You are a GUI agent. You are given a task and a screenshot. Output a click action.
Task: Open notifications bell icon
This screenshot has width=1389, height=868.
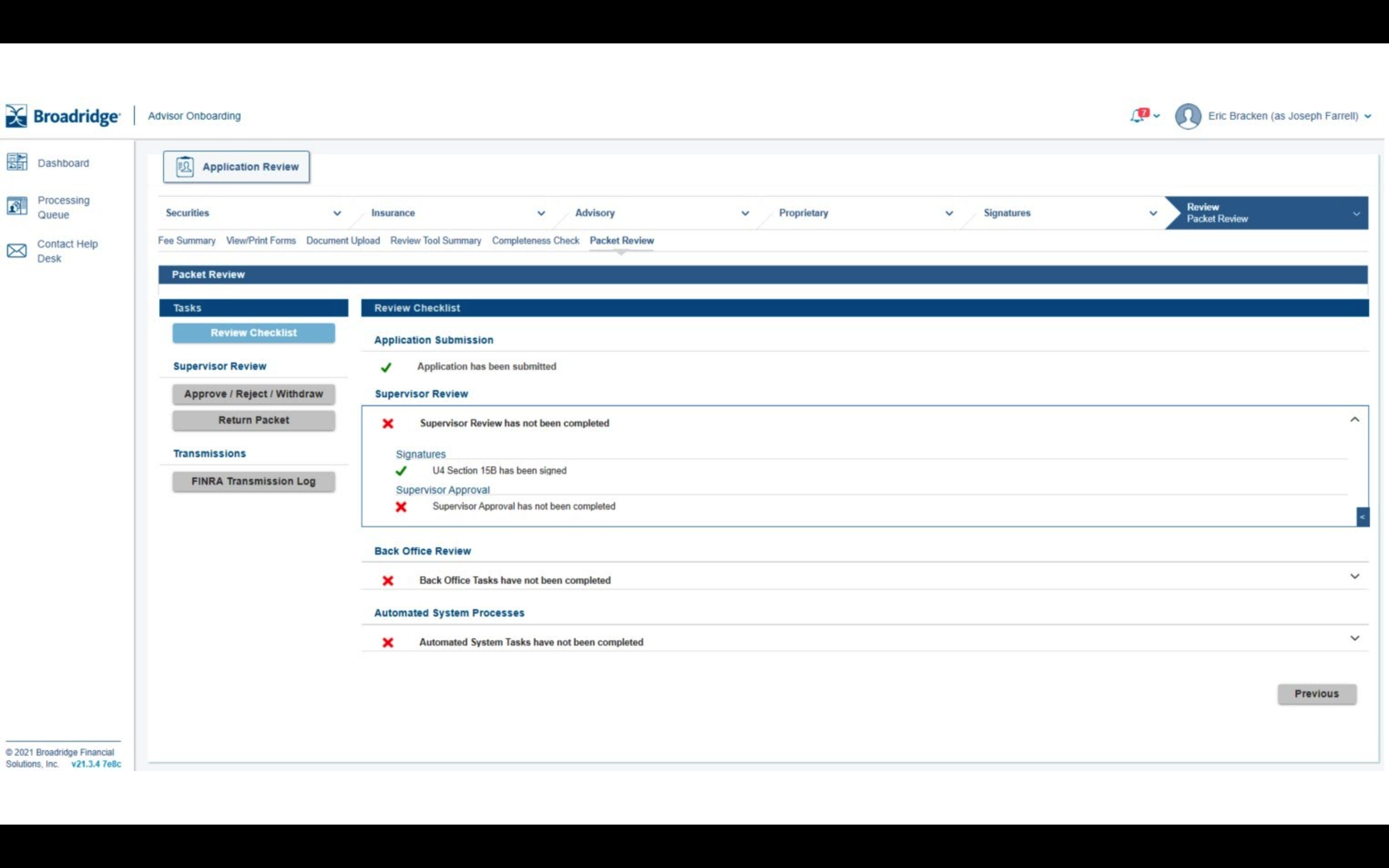[1138, 116]
